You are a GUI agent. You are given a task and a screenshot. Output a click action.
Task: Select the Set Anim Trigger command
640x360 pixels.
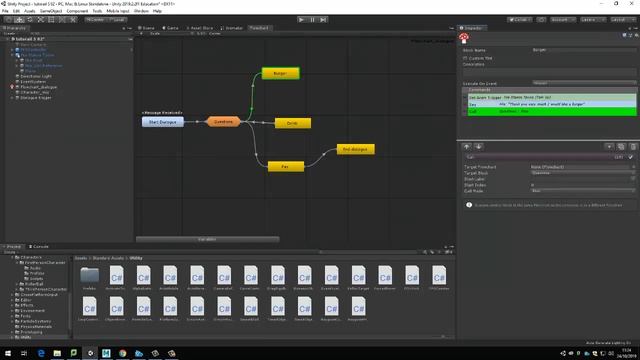551,97
